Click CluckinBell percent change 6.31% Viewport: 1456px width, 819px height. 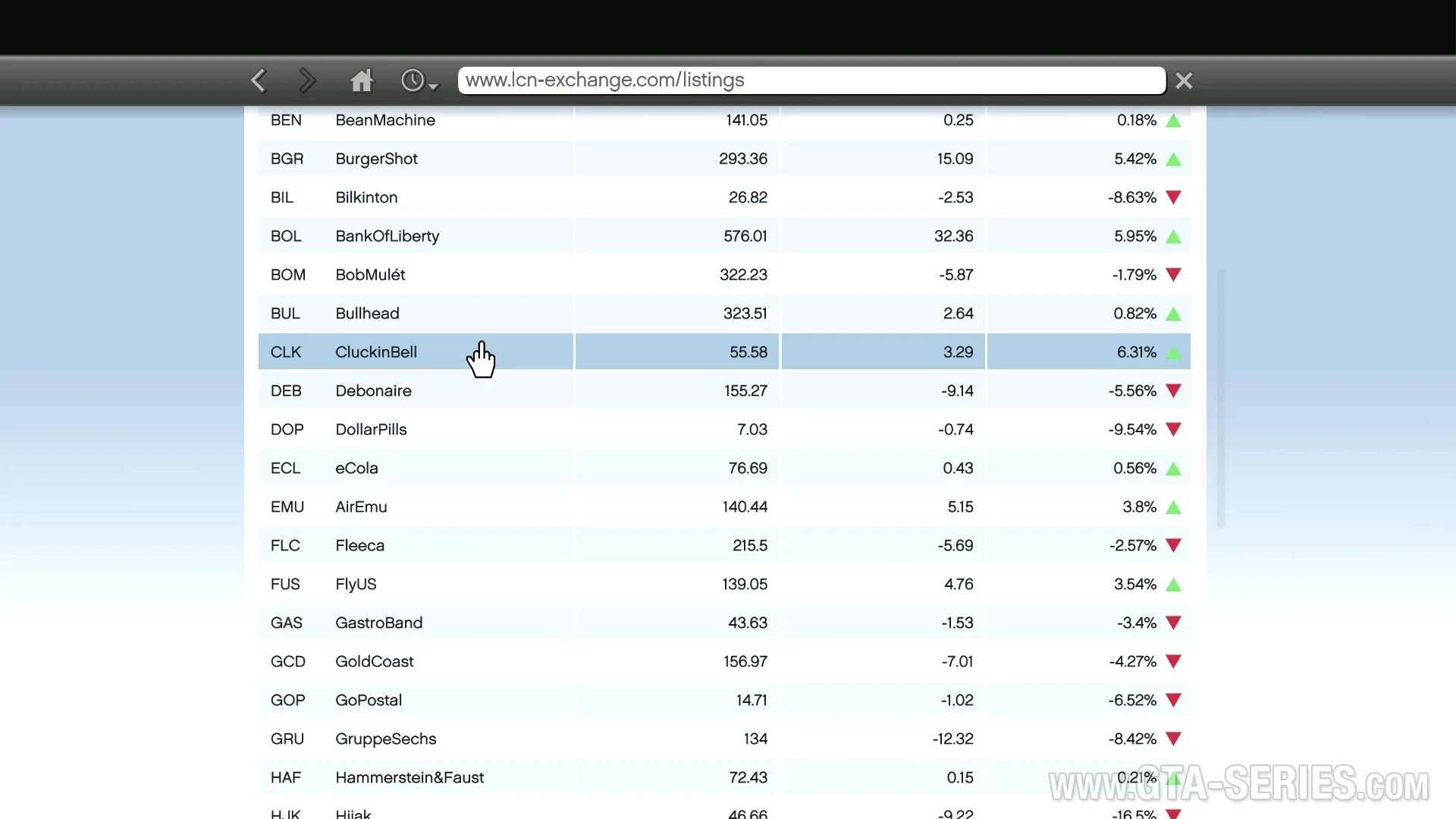pos(1137,352)
